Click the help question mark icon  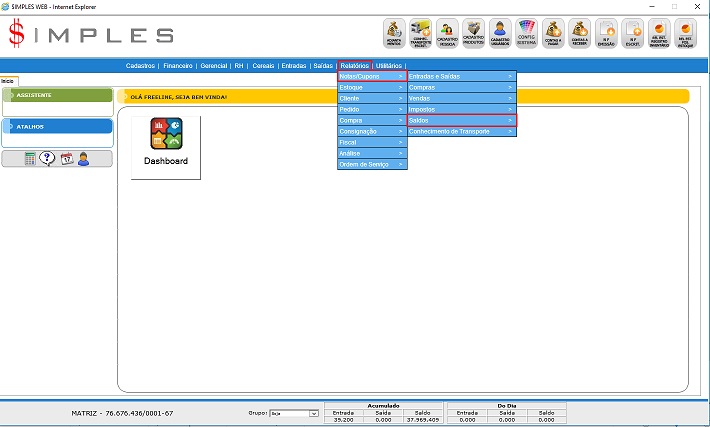[x=47, y=158]
